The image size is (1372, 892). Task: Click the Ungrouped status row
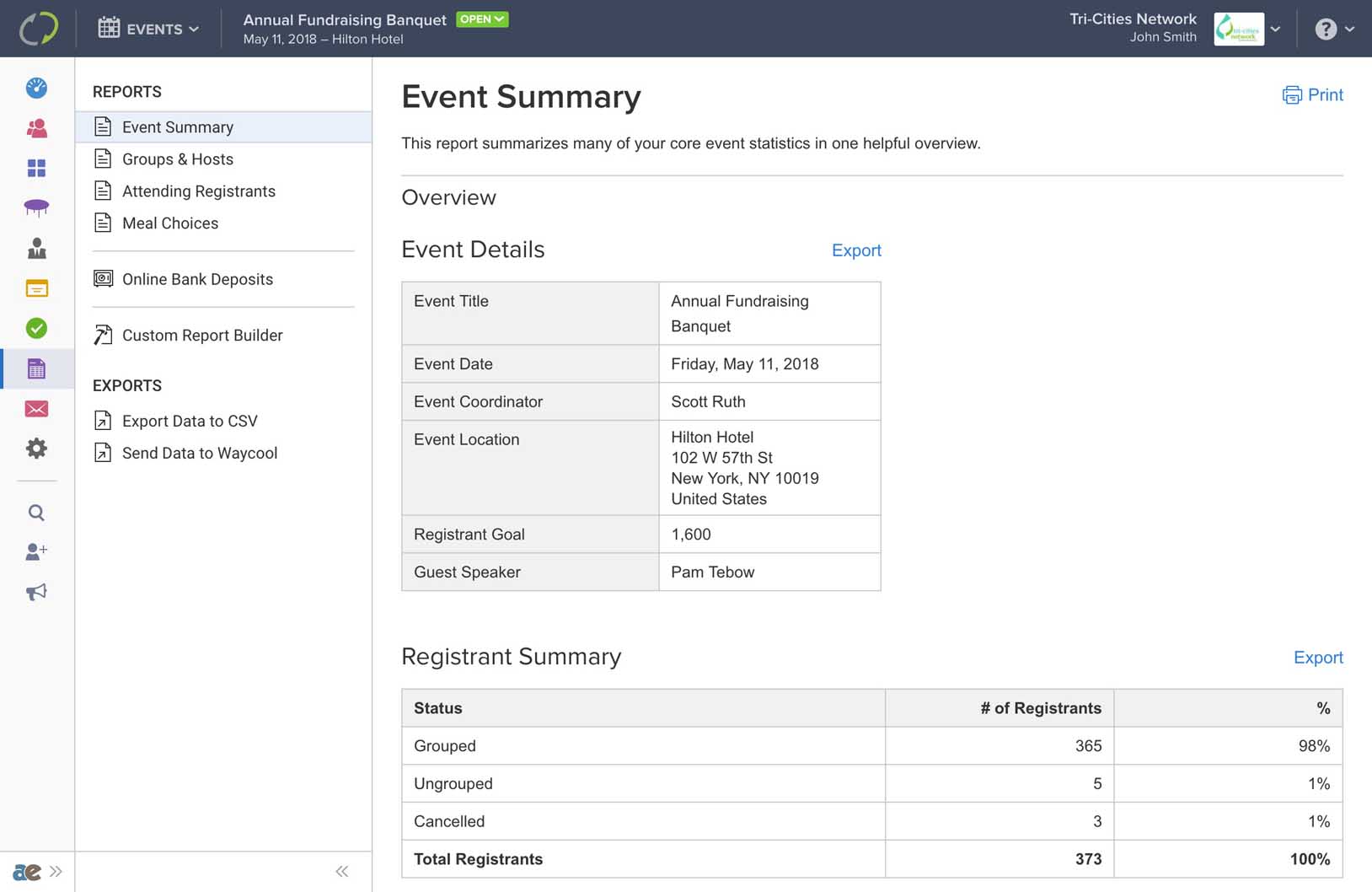872,783
